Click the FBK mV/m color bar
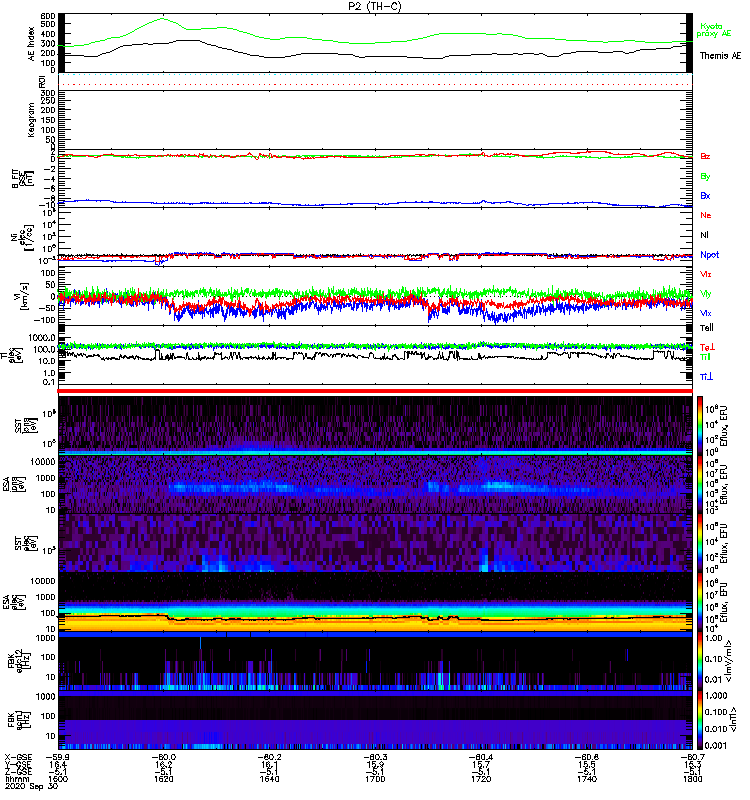The width and height of the screenshot is (750, 800). [x=699, y=661]
